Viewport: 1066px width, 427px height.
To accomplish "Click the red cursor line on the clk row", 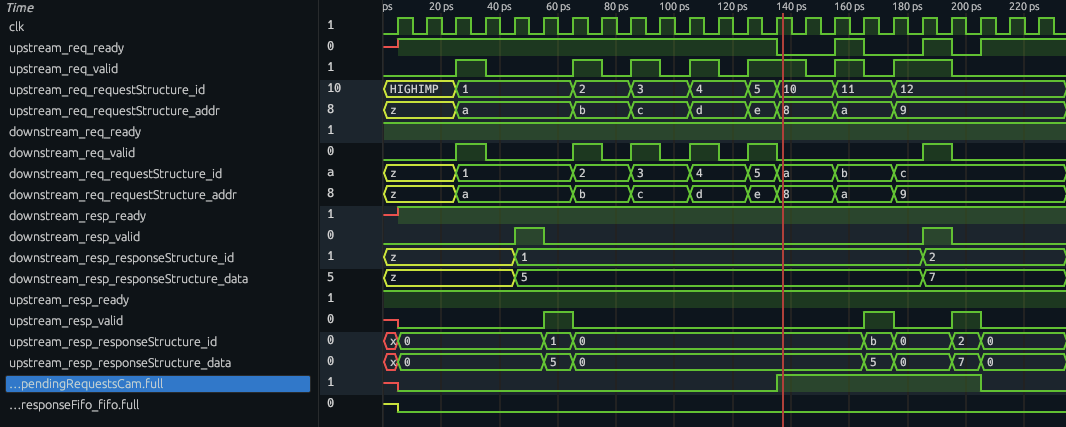I will click(x=780, y=26).
